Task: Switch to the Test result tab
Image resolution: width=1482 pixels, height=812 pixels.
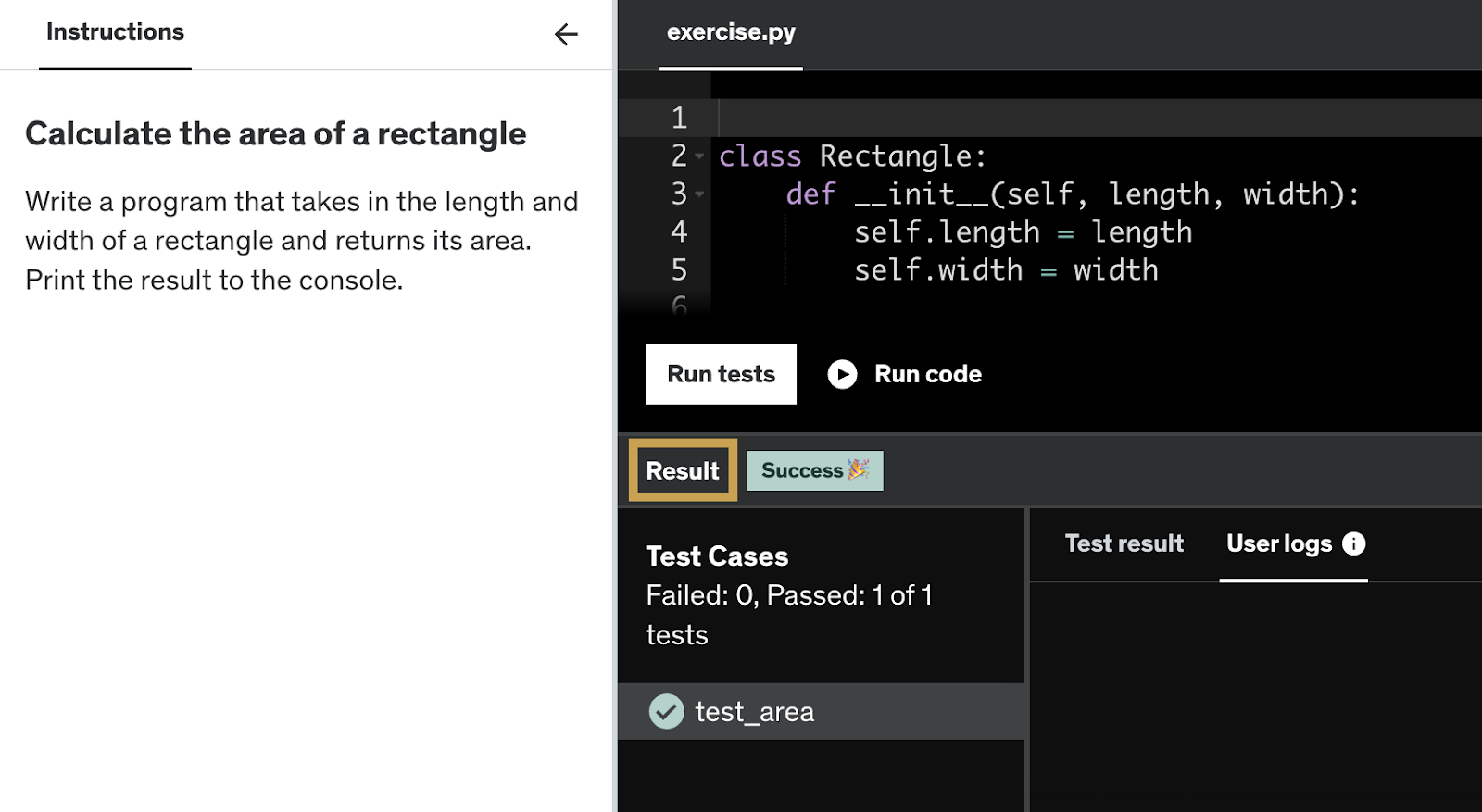Action: tap(1124, 543)
